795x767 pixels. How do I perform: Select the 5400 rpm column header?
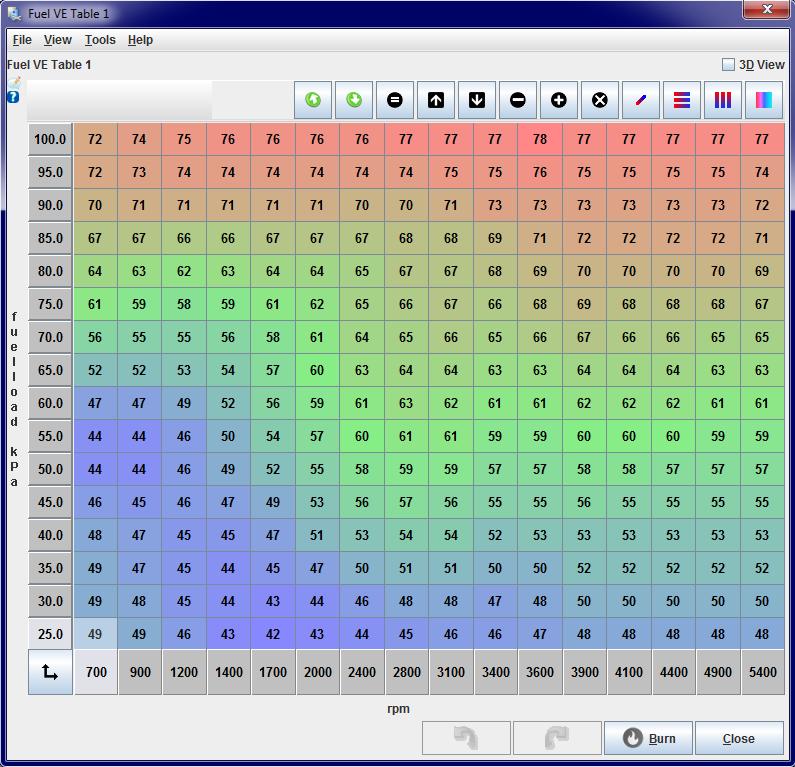pyautogui.click(x=762, y=672)
